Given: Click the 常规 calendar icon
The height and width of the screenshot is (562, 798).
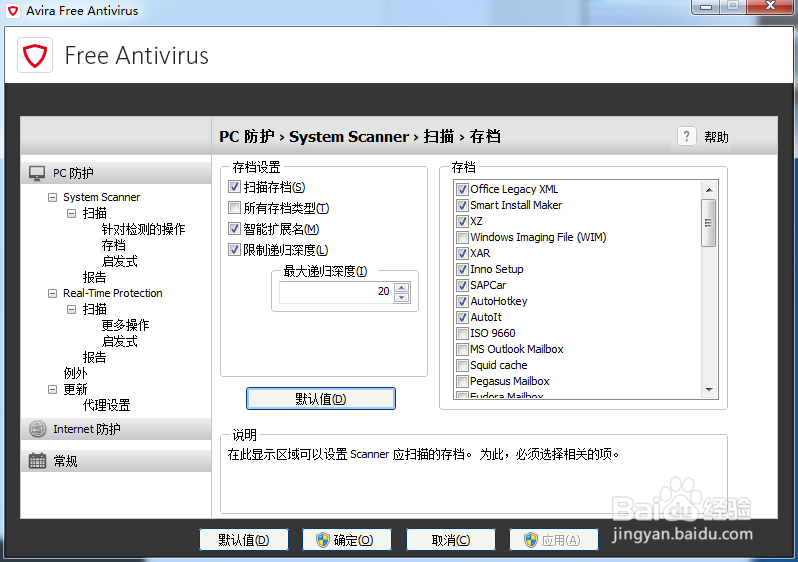Looking at the screenshot, I should click(37, 461).
